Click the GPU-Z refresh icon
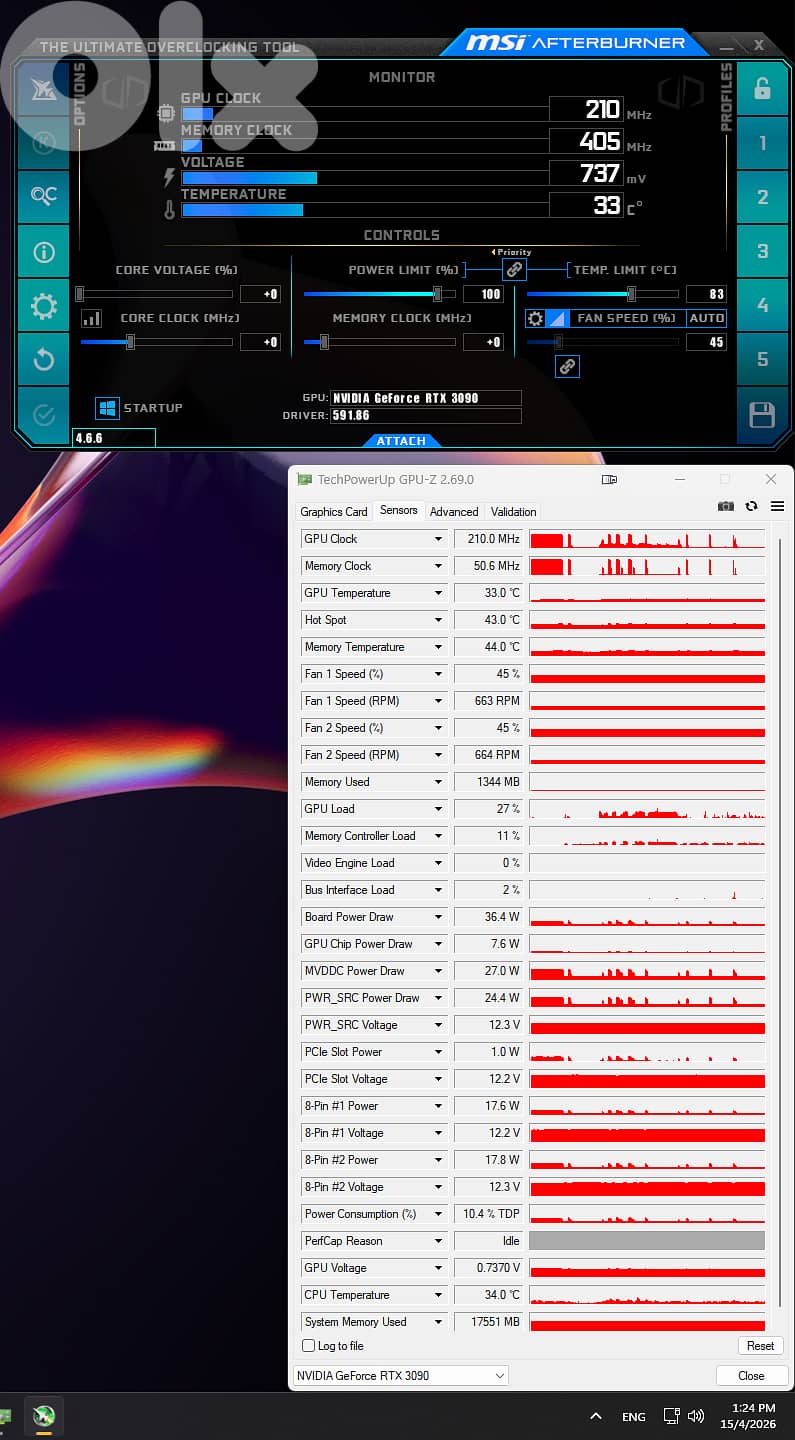The image size is (795, 1440). click(751, 506)
